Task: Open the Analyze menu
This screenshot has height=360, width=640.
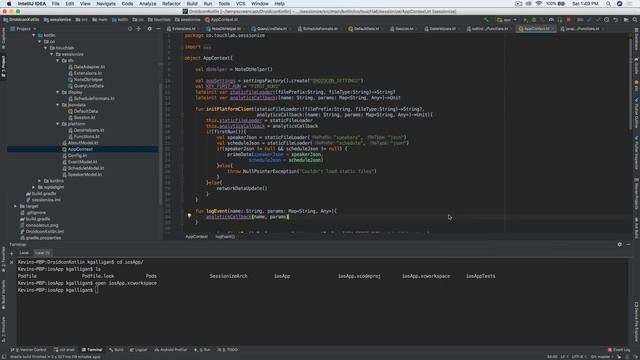Action: click(x=147, y=4)
